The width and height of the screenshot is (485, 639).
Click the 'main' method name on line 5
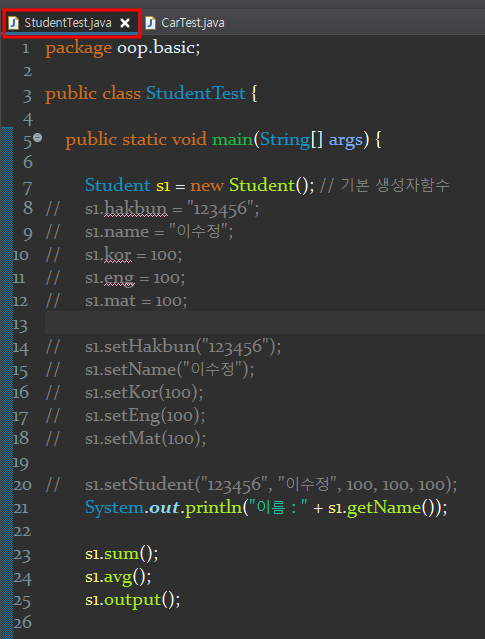(233, 140)
